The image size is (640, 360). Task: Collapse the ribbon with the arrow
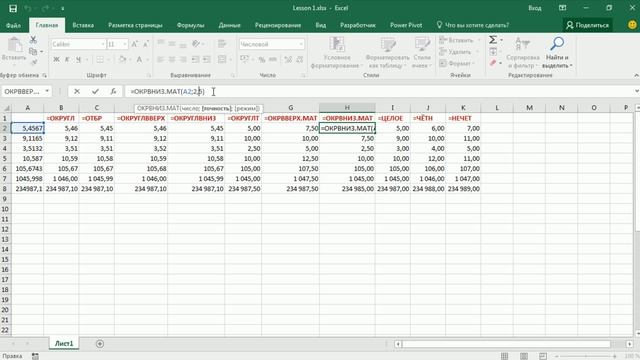click(636, 76)
